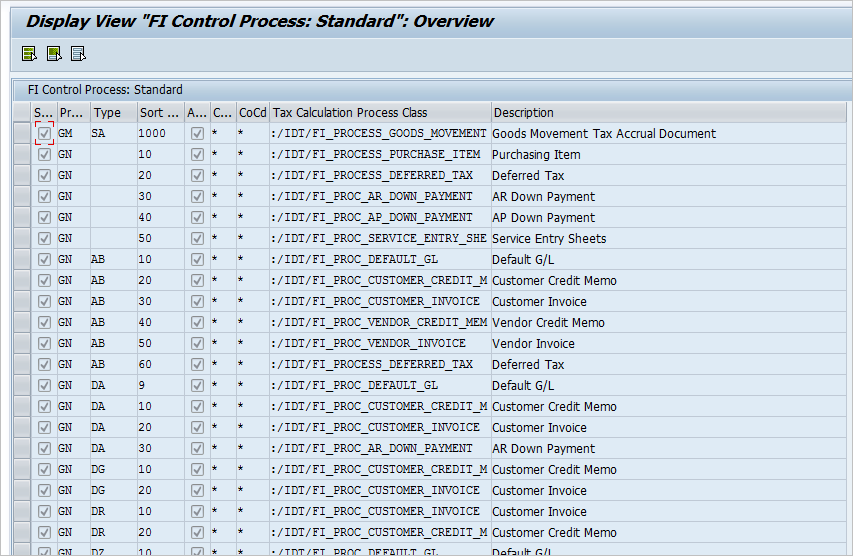853x556 pixels.
Task: Toggle S column checkbox in Purchasing Item row
Action: (45, 155)
